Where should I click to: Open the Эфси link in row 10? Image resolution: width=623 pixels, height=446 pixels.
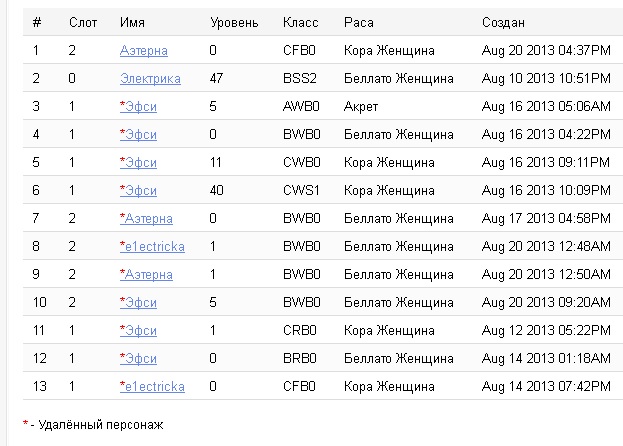(x=138, y=303)
